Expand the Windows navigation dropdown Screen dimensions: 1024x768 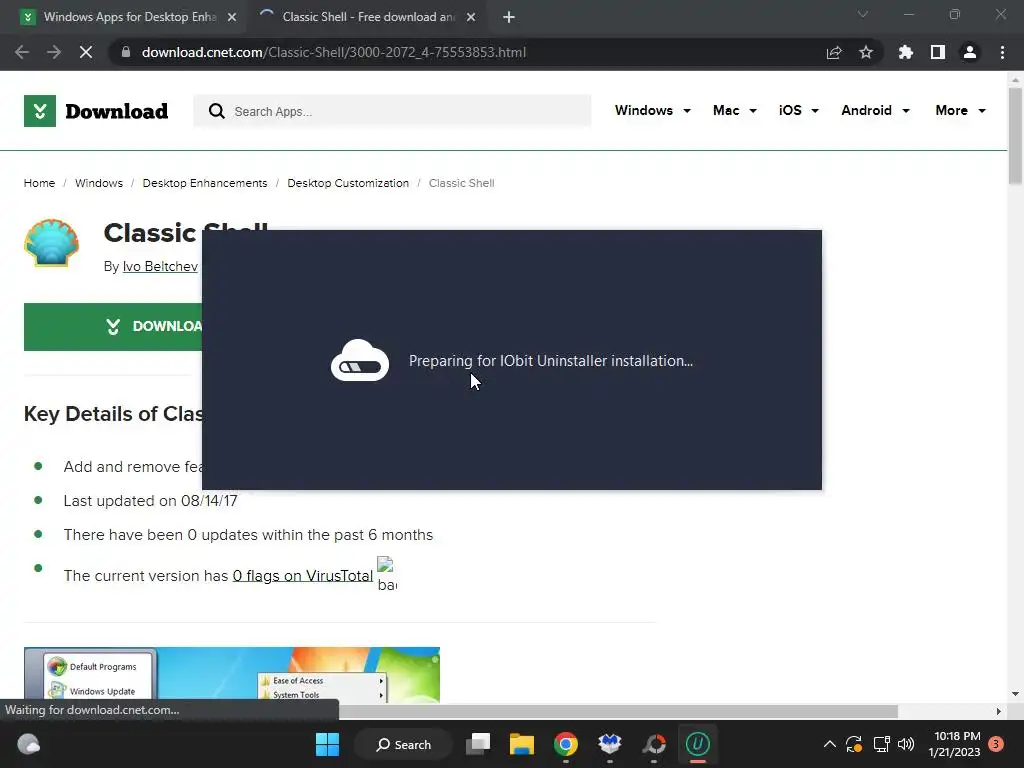click(652, 110)
